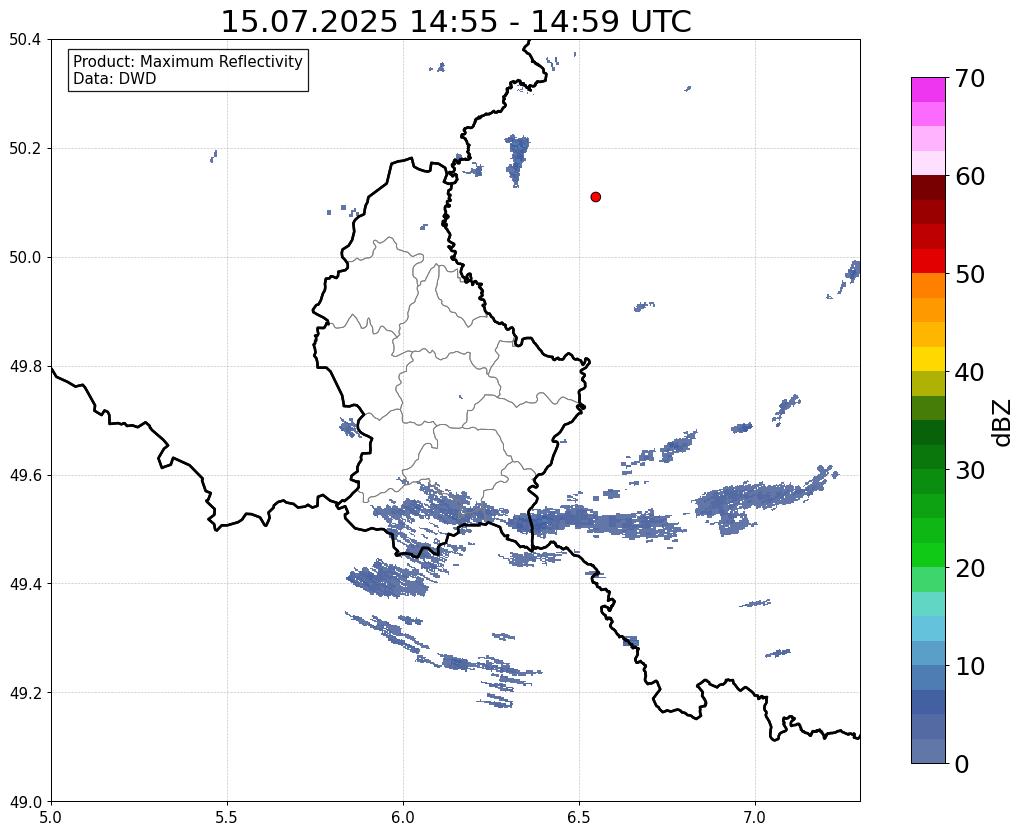The width and height of the screenshot is (1023, 834).
Task: Click the latitude axis label '50.0'
Action: pyautogui.click(x=25, y=258)
